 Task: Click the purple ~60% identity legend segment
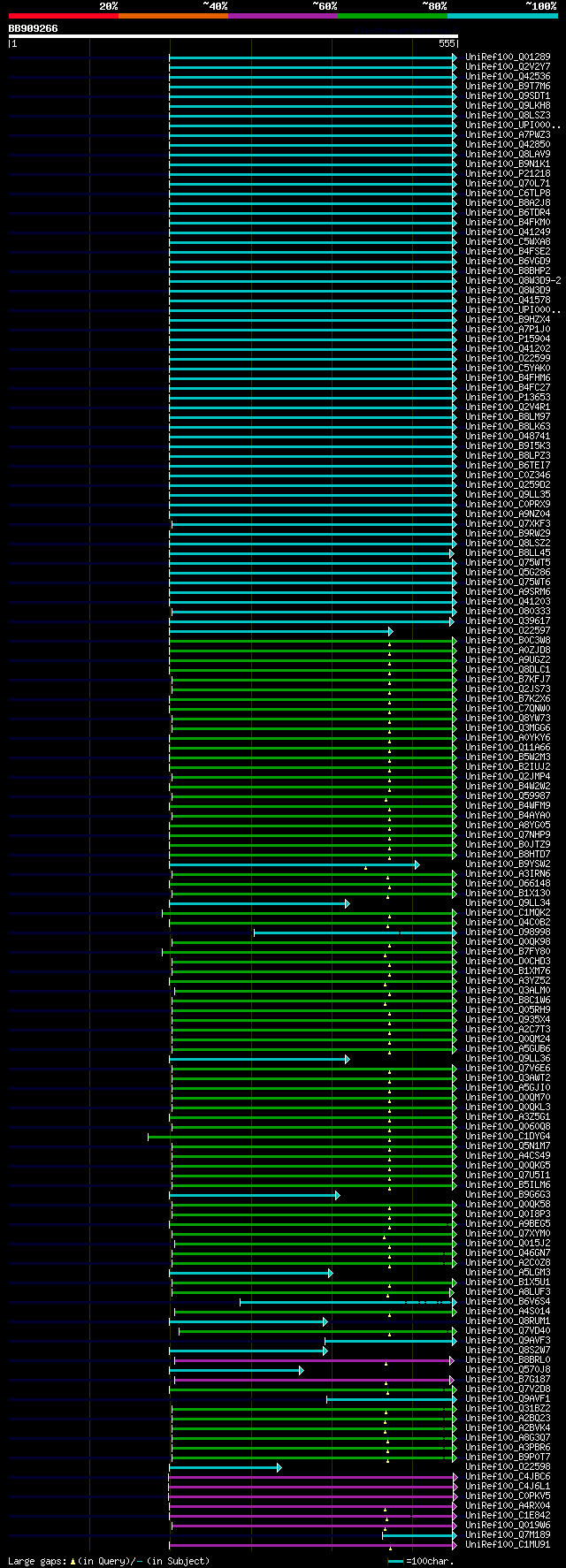click(x=283, y=15)
